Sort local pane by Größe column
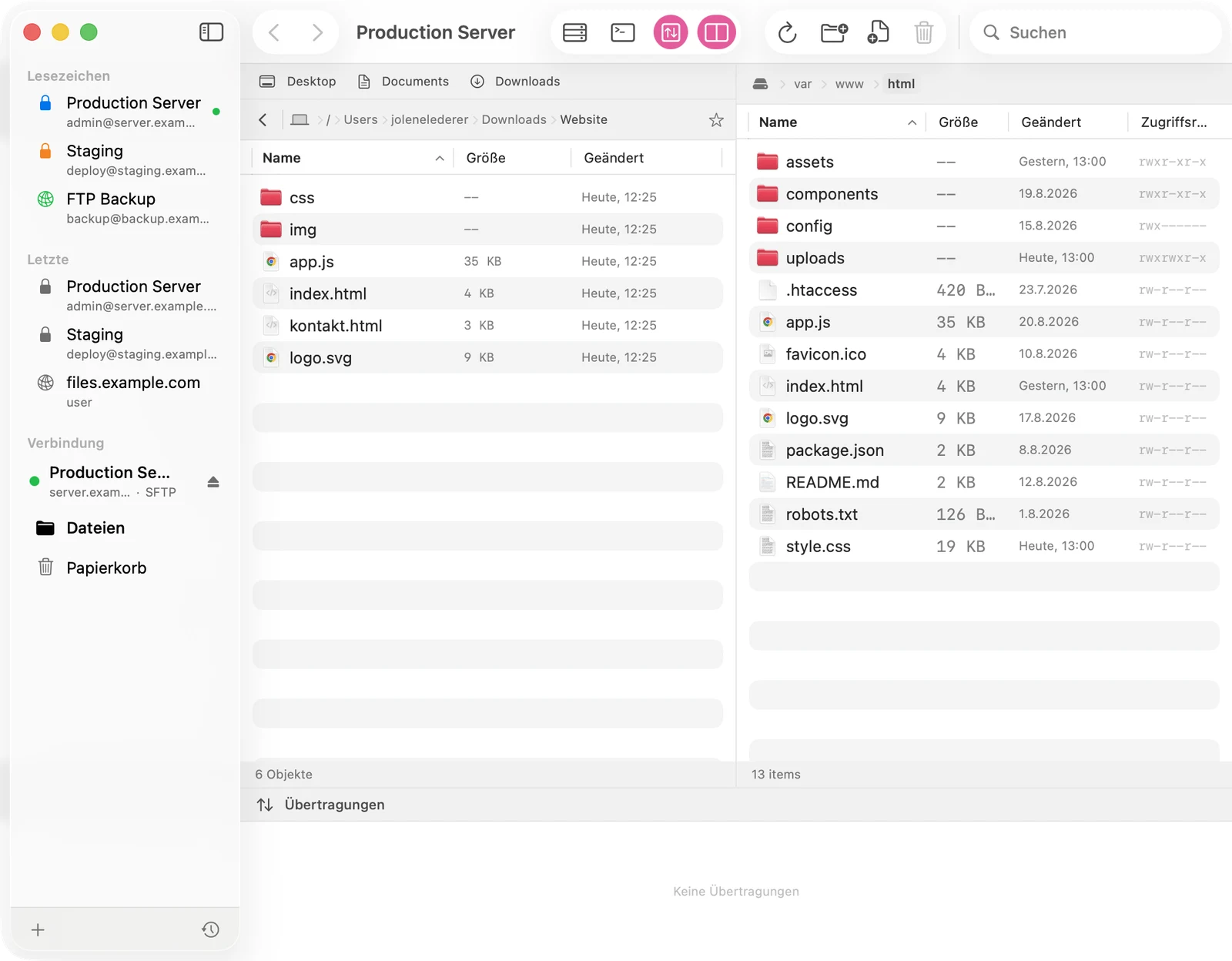Image resolution: width=1232 pixels, height=961 pixels. click(512, 158)
